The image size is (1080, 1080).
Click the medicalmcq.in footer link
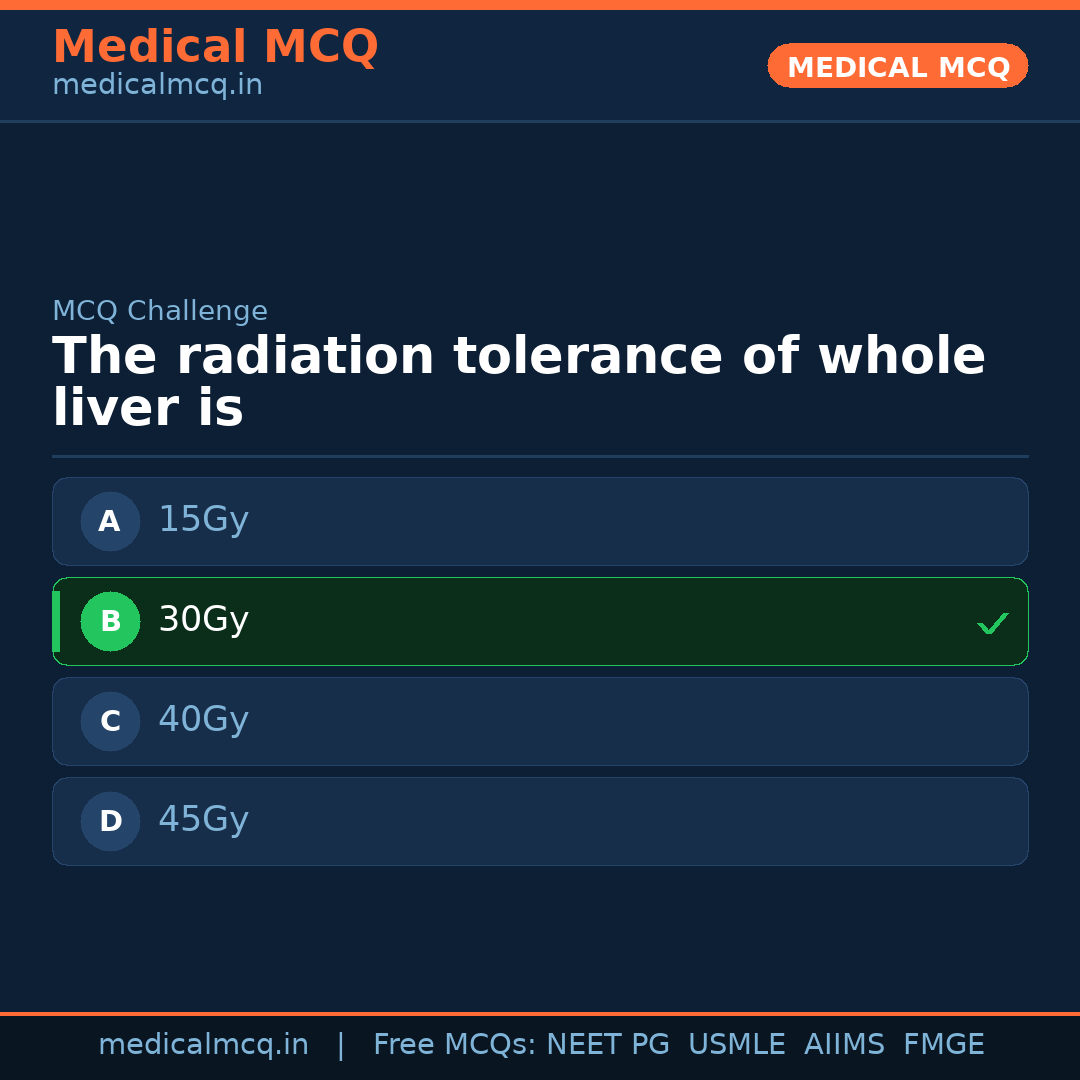(203, 1044)
